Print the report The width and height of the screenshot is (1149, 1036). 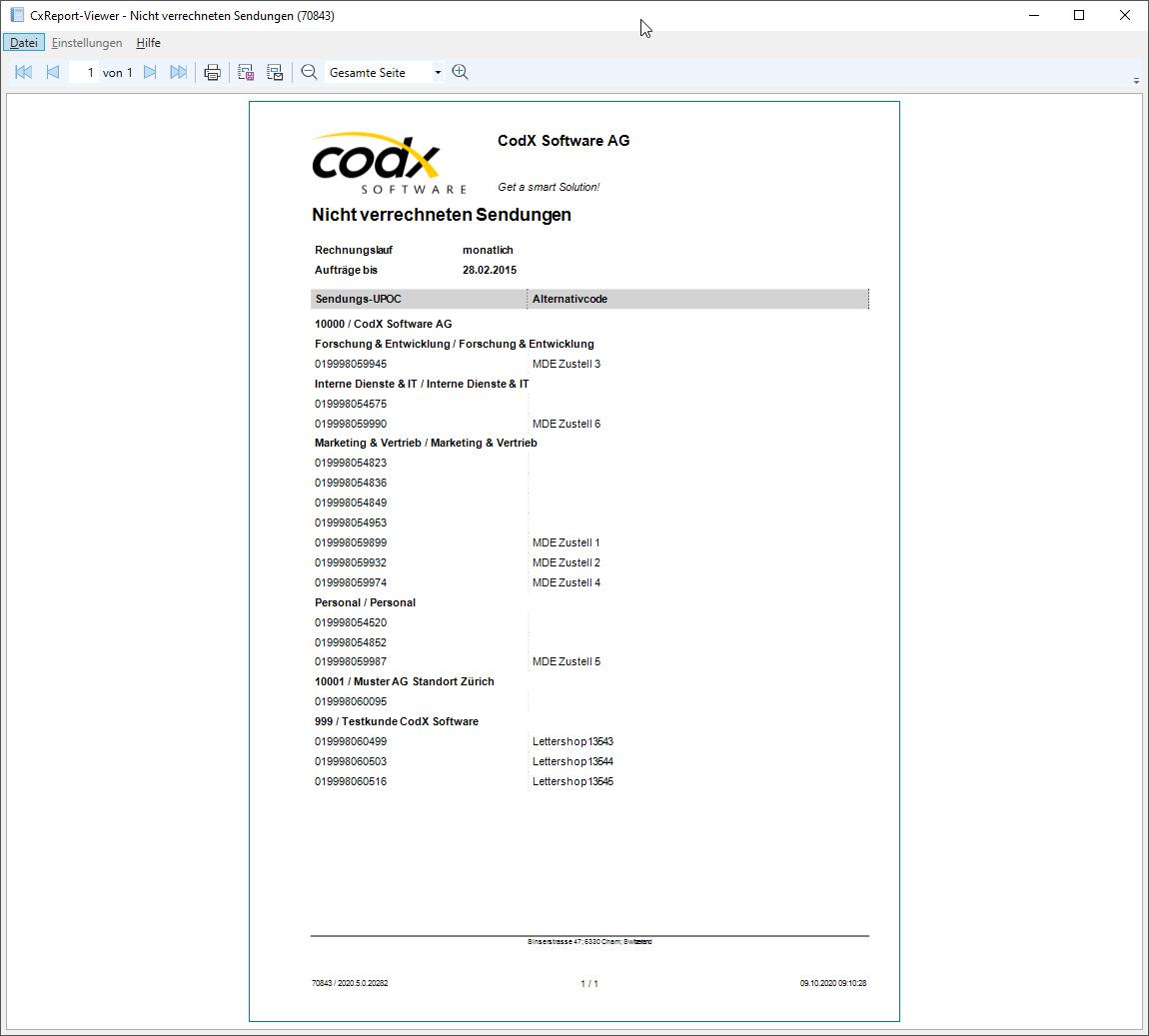pyautogui.click(x=213, y=73)
